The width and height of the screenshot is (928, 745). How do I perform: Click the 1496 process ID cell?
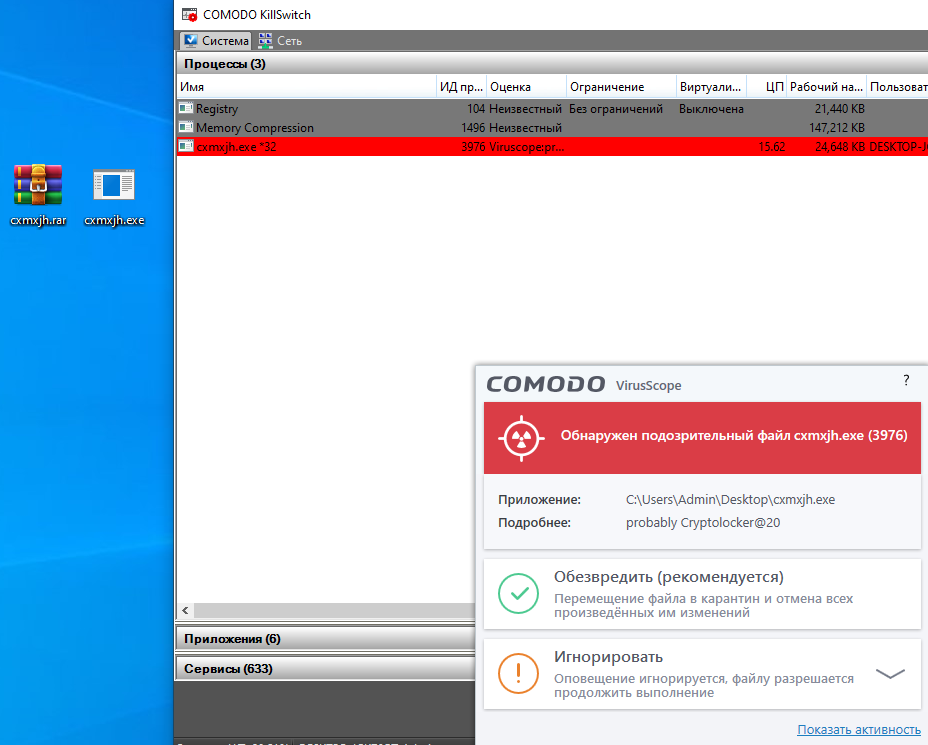coord(473,128)
